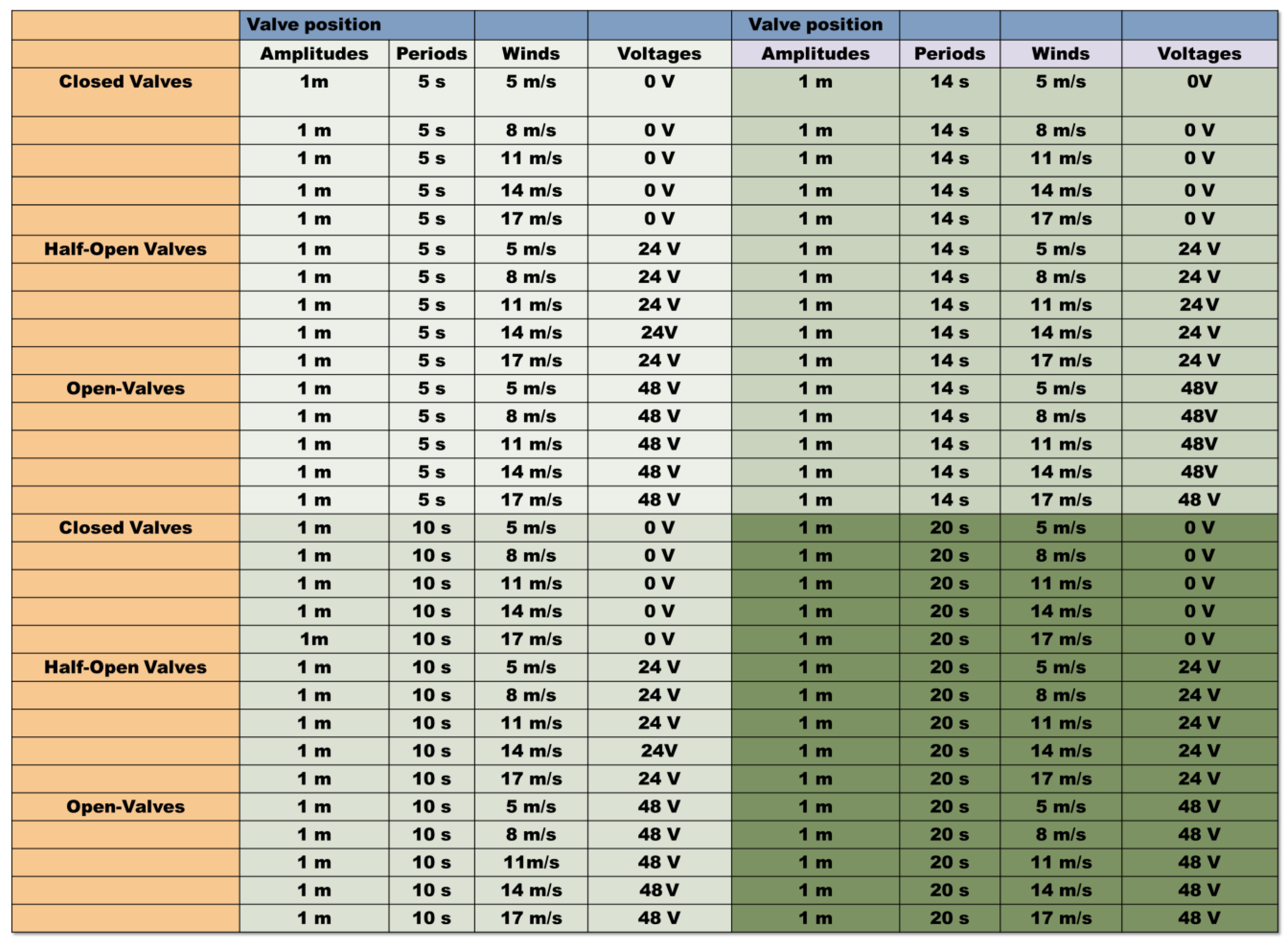Viewport: 1288px width, 944px height.
Task: Click the bottom 'Open-Valves' row label
Action: 125,807
